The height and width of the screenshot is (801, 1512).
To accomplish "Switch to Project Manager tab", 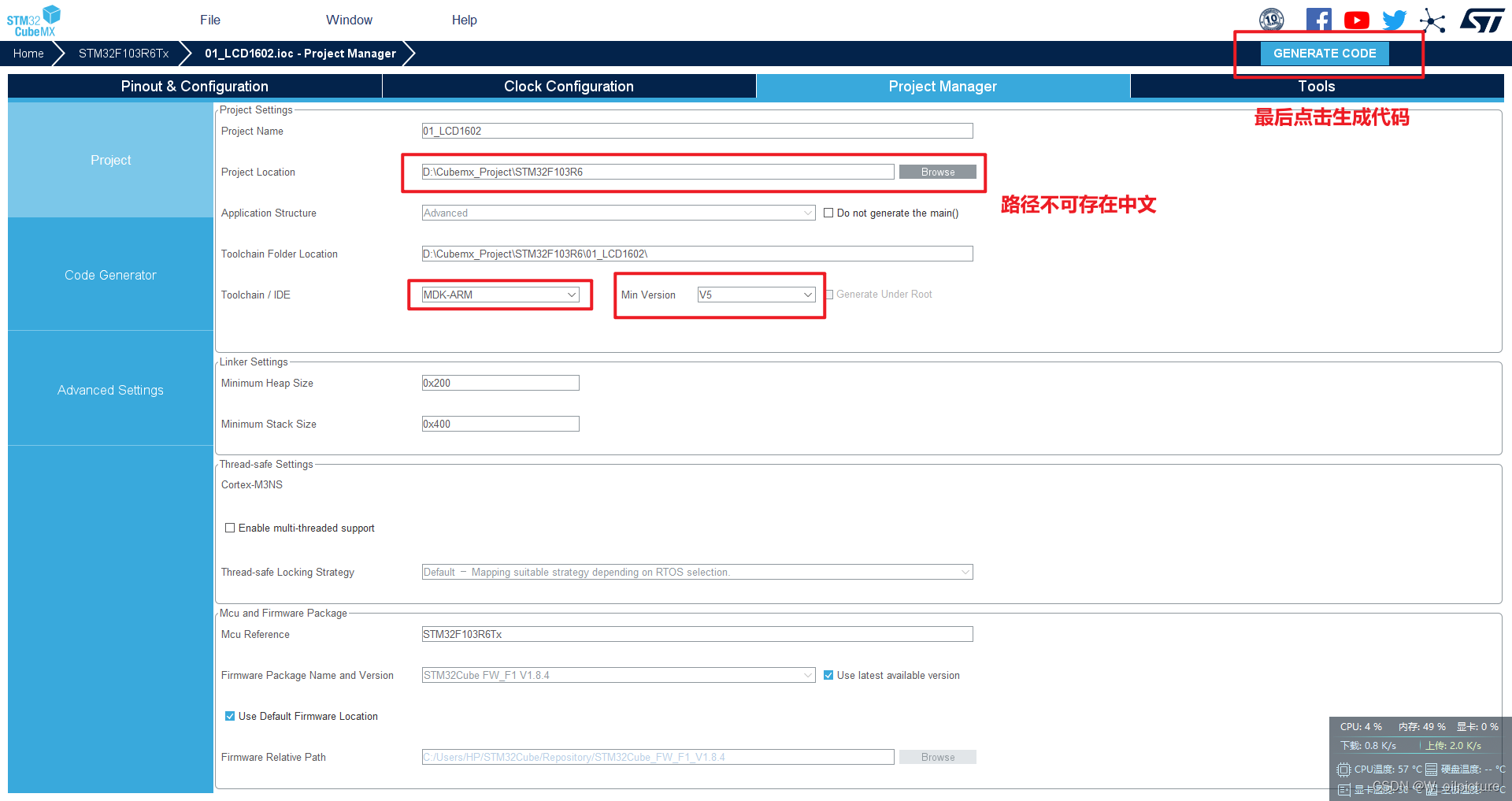I will 943,87.
